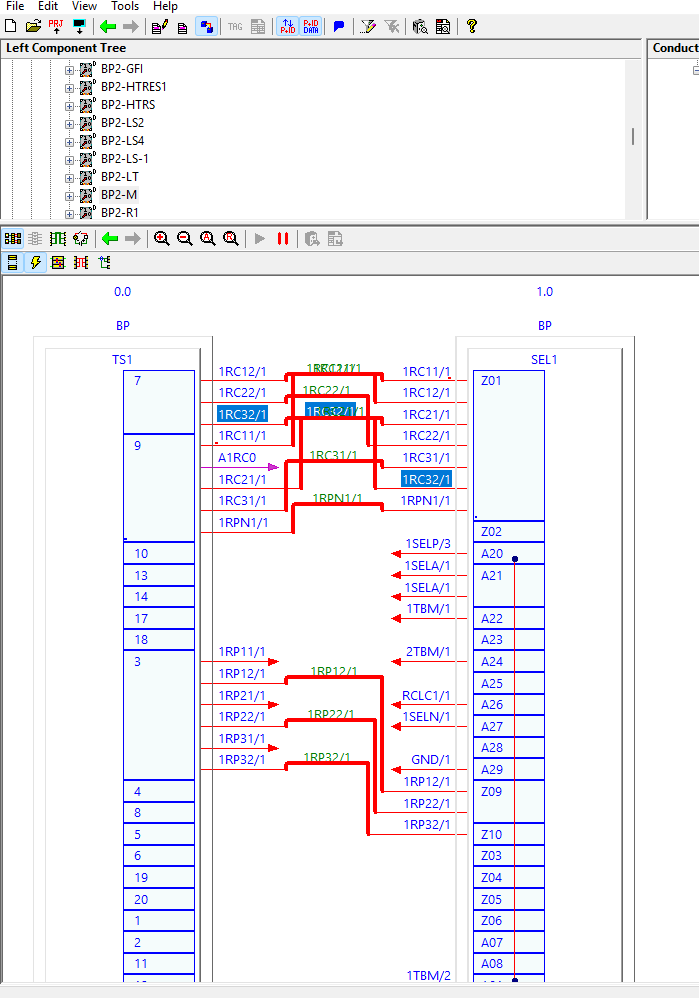Click the document edit pencil icon
This screenshot has height=998, width=699.
[159, 27]
